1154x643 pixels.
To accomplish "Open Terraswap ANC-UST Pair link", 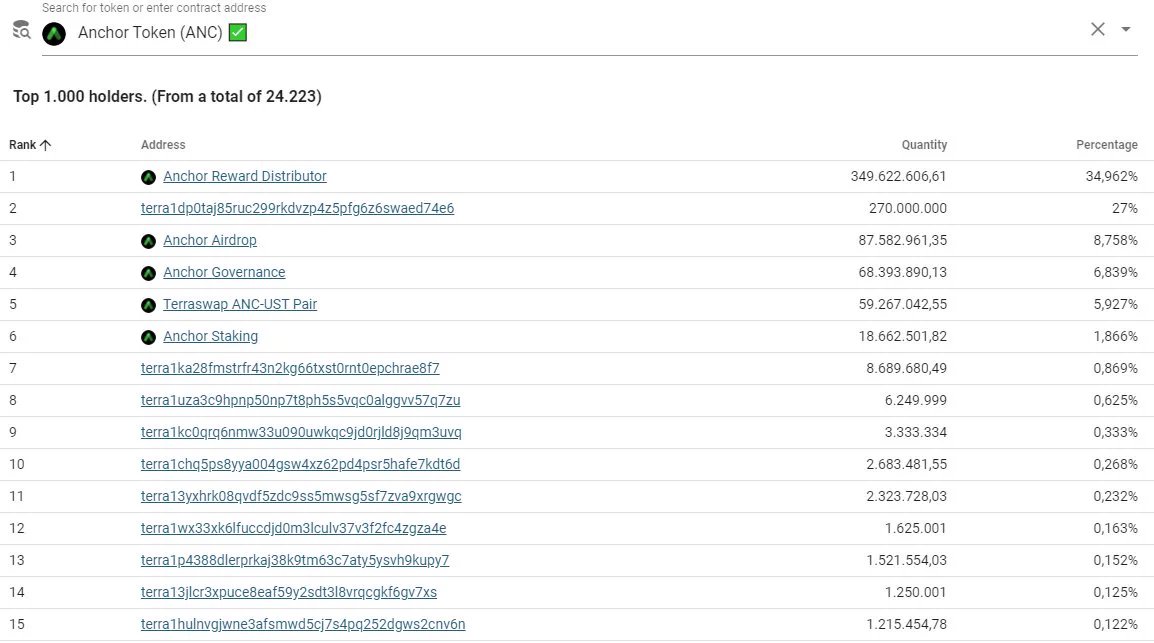I will point(240,305).
